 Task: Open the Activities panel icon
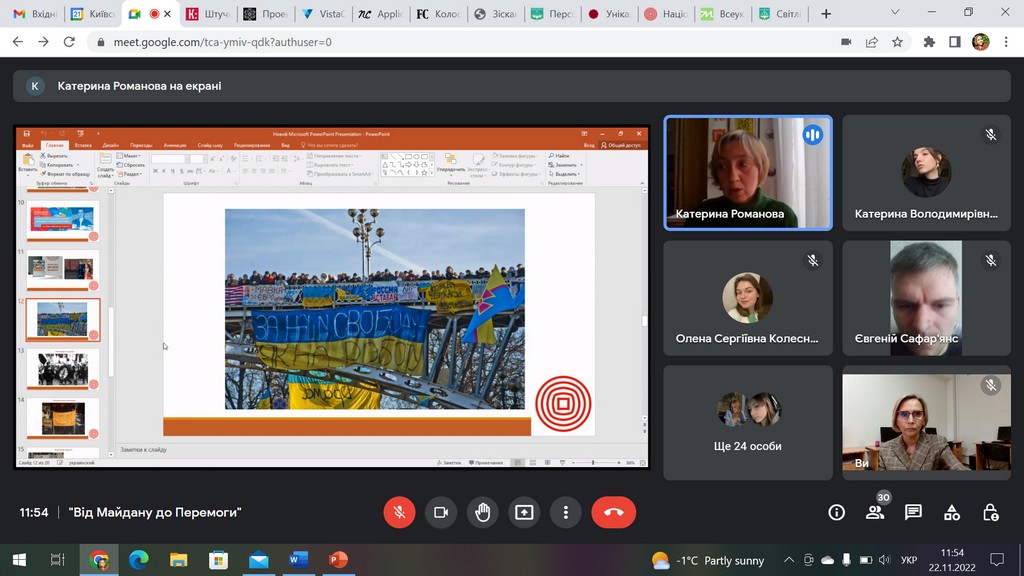point(952,512)
